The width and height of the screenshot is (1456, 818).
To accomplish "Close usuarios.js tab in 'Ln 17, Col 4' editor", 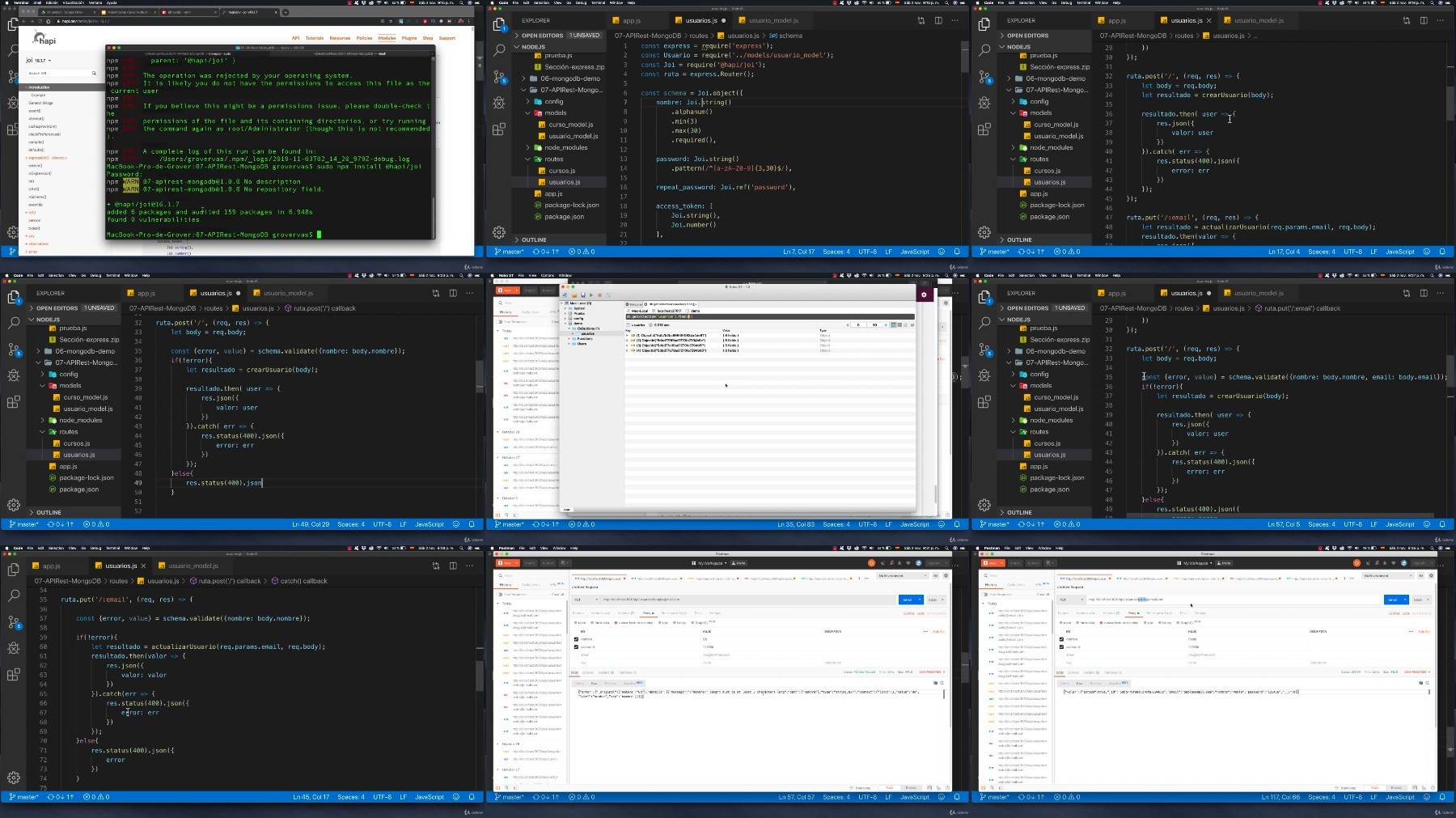I will coord(1209,20).
